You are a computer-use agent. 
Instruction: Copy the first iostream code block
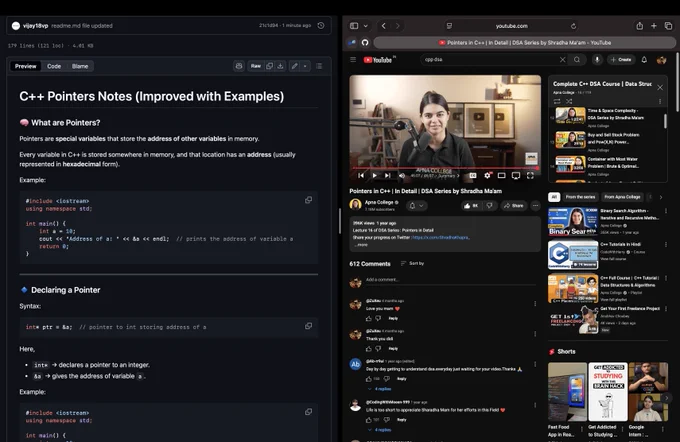[308, 200]
